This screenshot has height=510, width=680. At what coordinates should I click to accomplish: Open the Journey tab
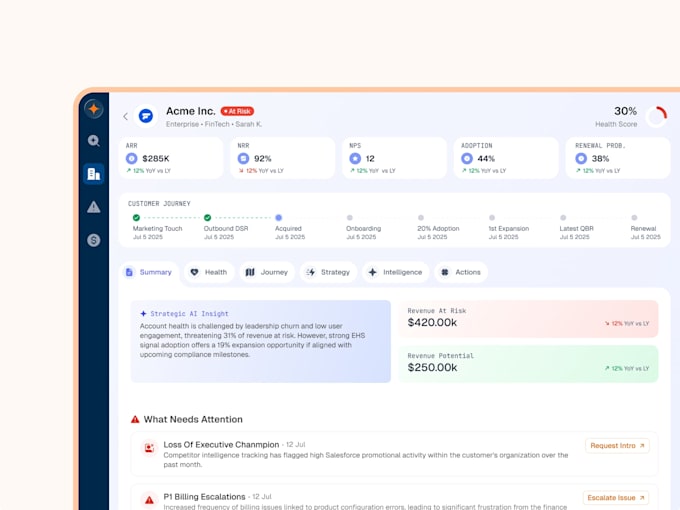[267, 272]
